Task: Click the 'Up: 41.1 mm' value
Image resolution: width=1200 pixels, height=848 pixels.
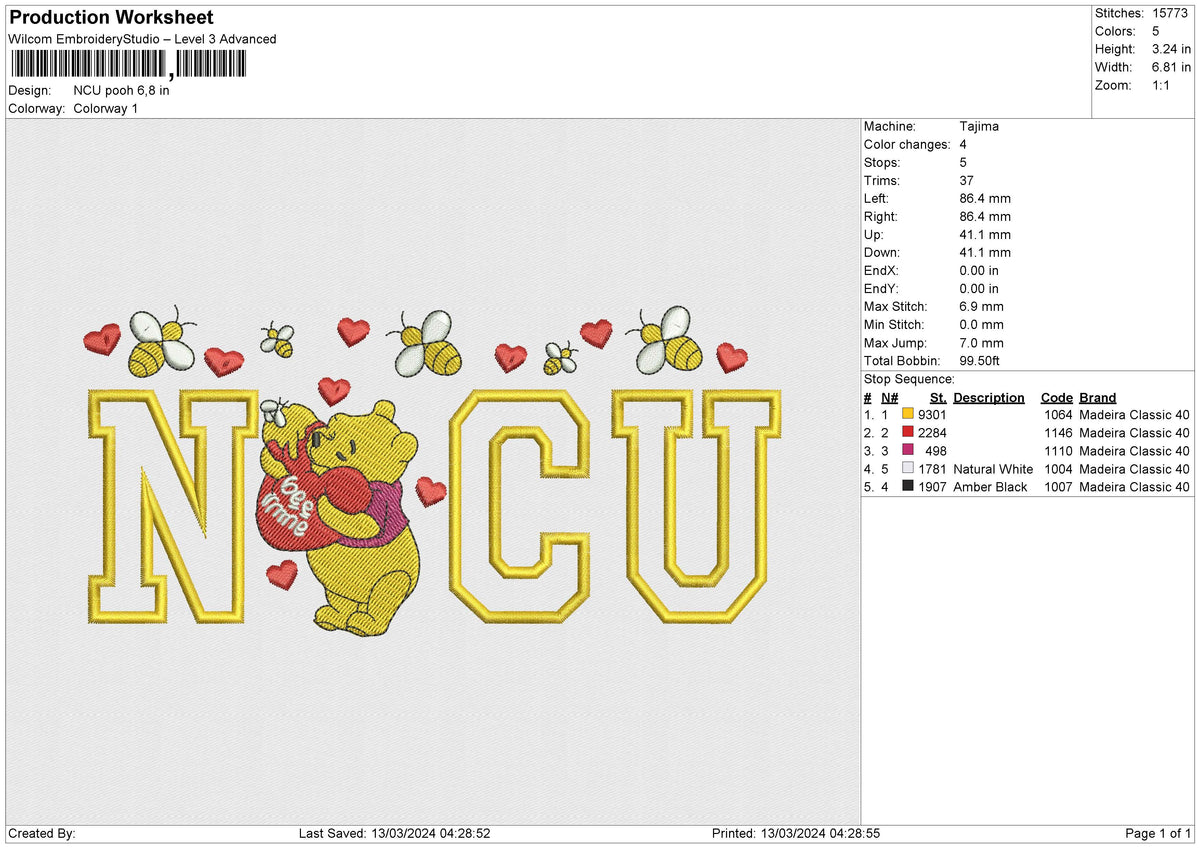Action: (x=985, y=234)
